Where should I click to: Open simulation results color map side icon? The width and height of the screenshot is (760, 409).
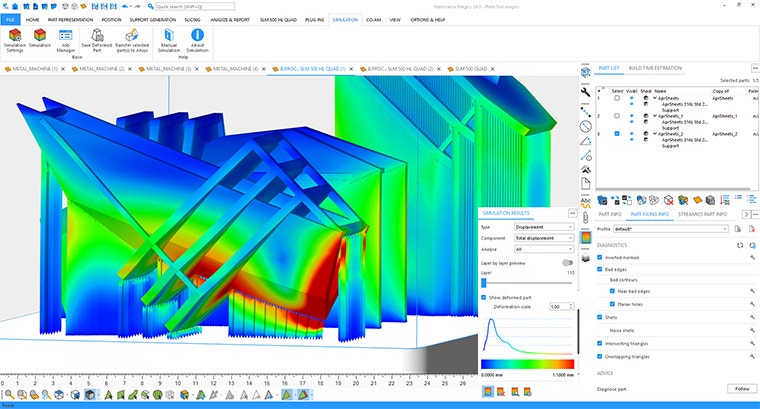[x=586, y=237]
